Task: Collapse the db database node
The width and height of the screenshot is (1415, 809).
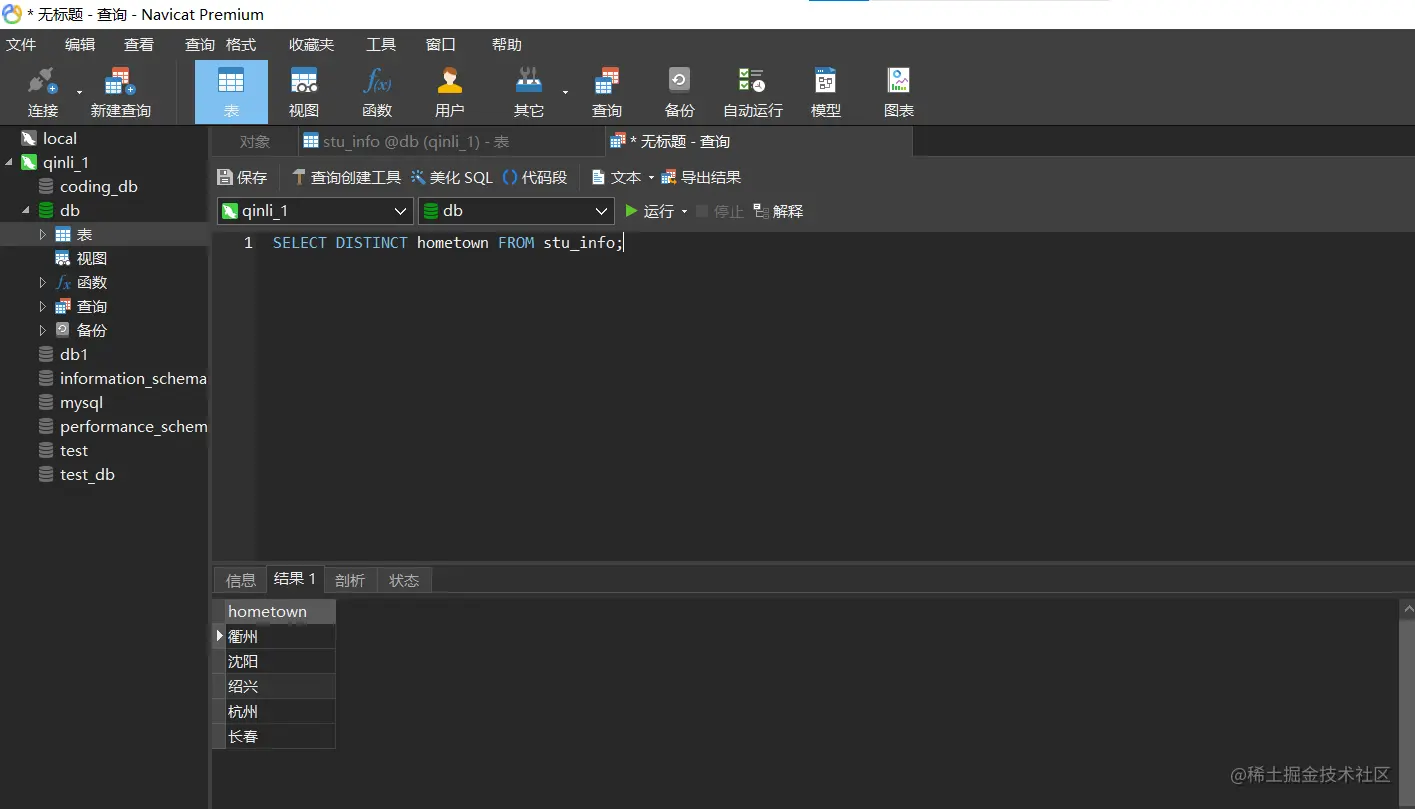Action: pos(26,210)
